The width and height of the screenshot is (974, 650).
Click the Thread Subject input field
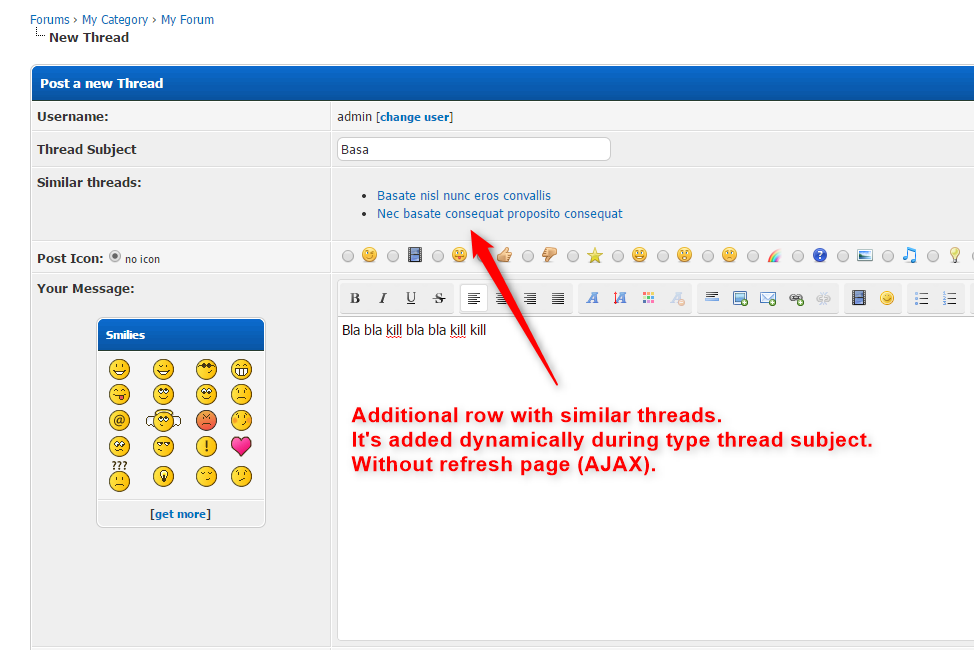[x=473, y=149]
